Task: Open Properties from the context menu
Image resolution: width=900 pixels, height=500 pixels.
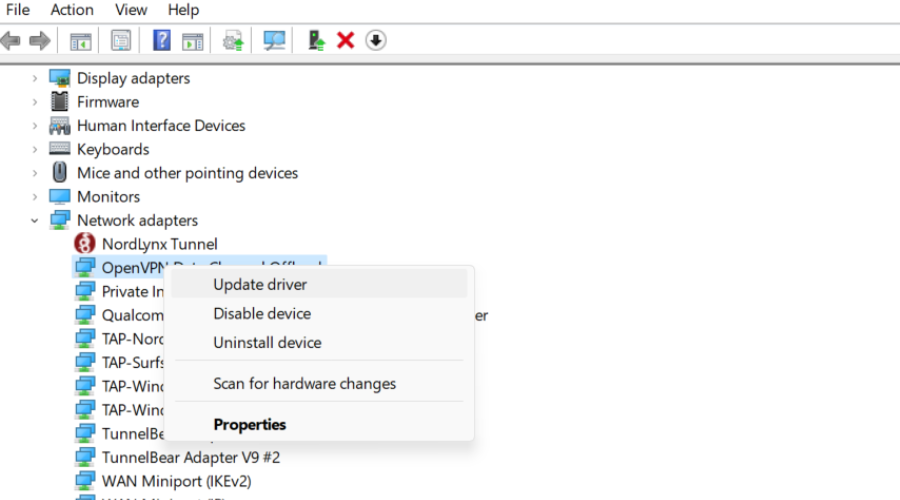Action: (250, 424)
